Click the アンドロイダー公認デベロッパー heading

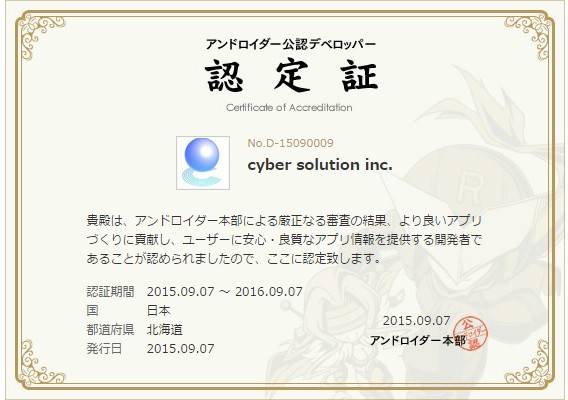tap(291, 44)
